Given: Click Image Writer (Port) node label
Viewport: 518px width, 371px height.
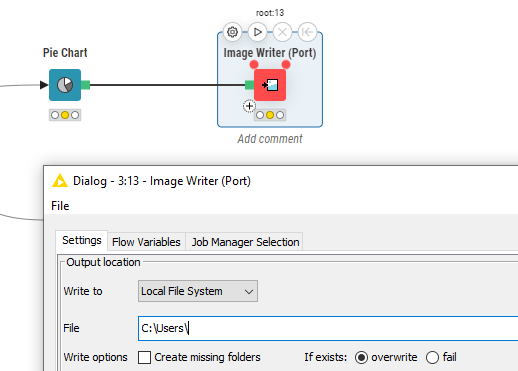Looking at the screenshot, I should pos(270,53).
